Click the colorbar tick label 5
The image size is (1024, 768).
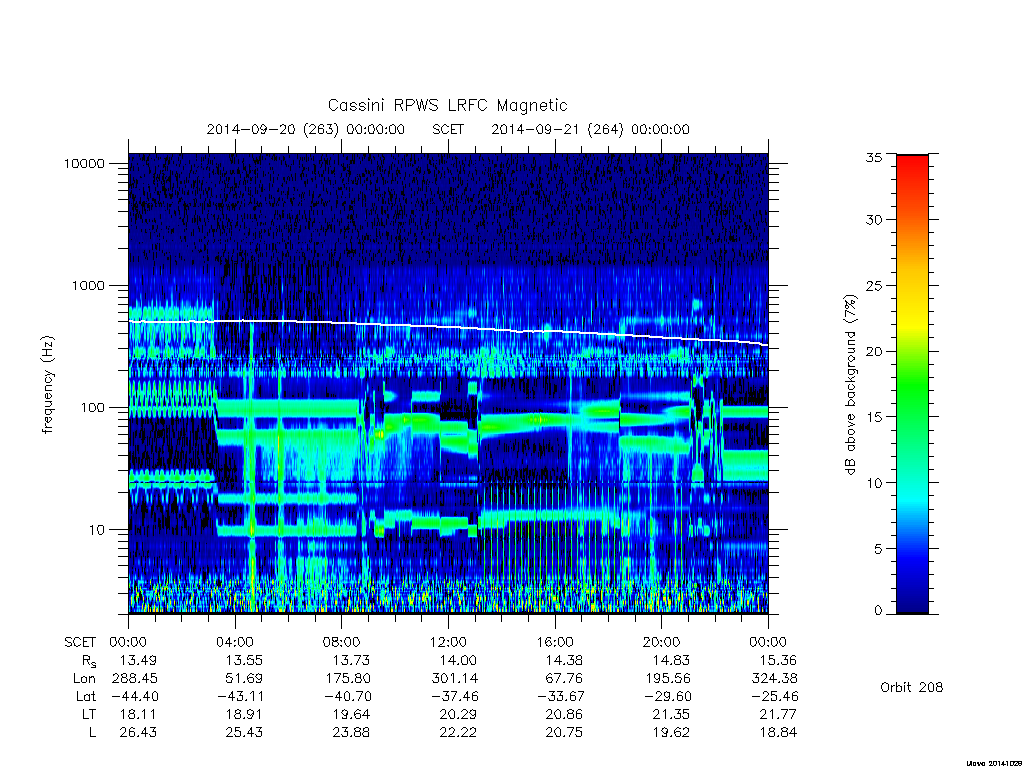click(x=877, y=549)
